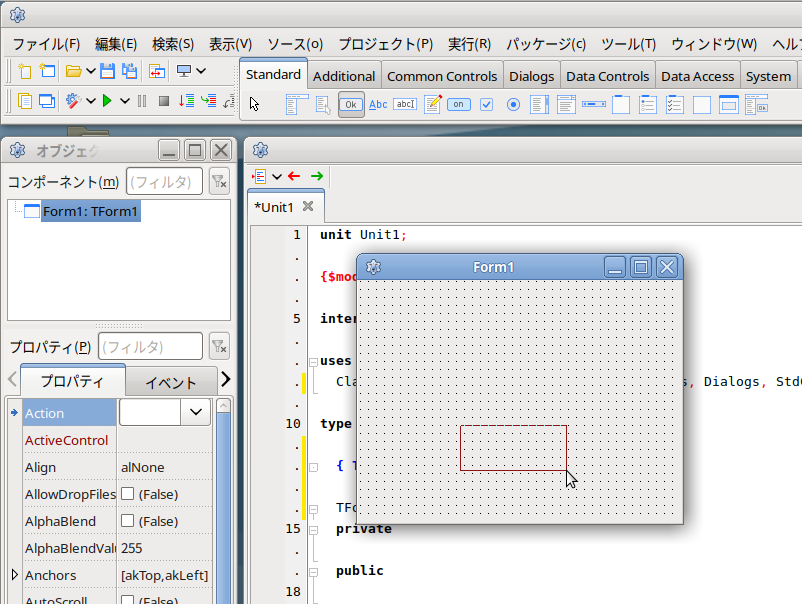Select the TButton component in palette

tap(351, 104)
